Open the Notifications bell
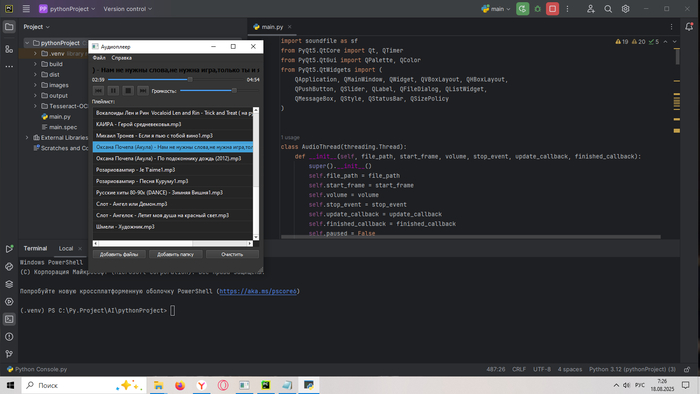 pos(689,27)
